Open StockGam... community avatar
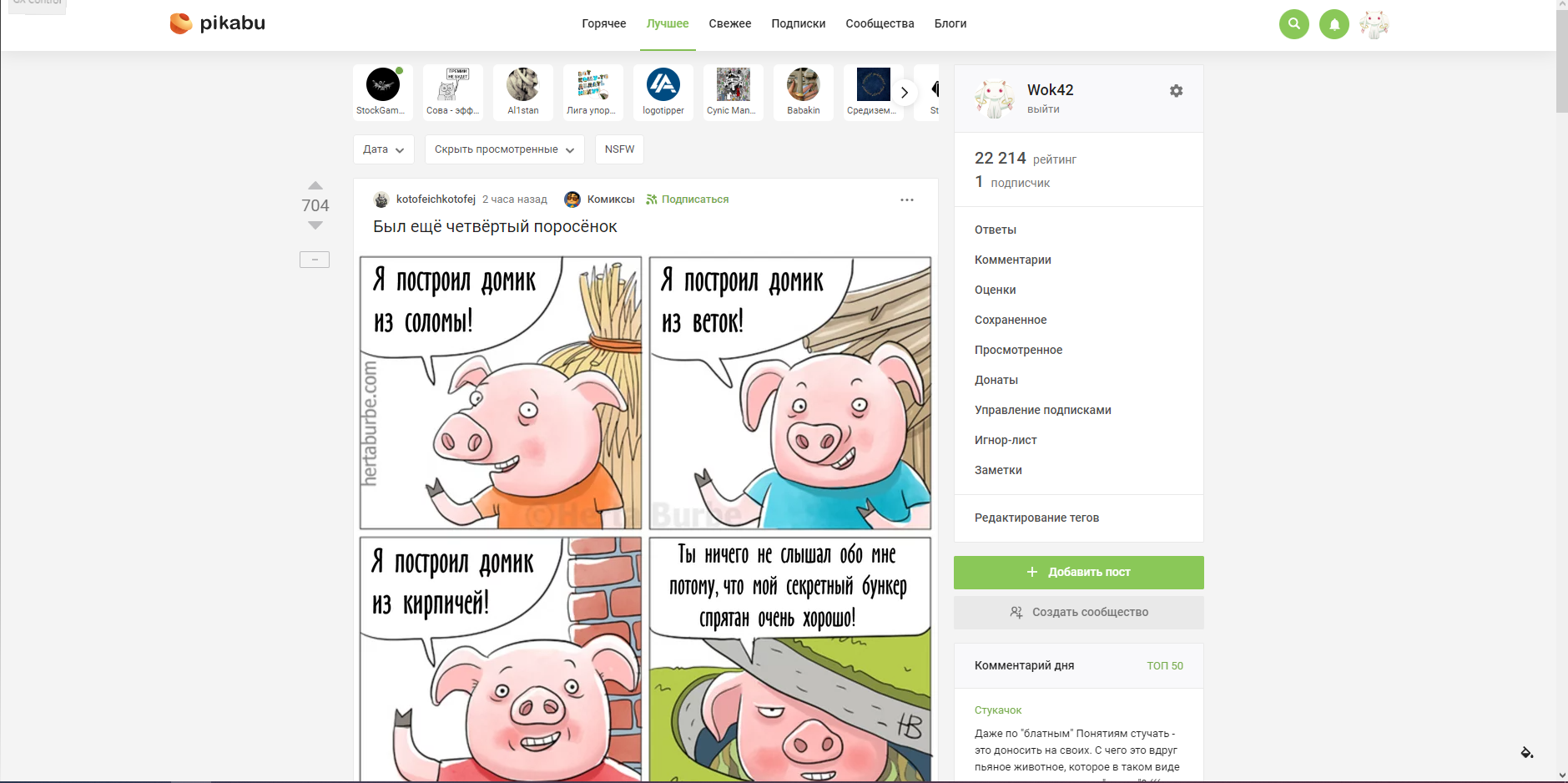This screenshot has width=1568, height=783. pyautogui.click(x=383, y=84)
